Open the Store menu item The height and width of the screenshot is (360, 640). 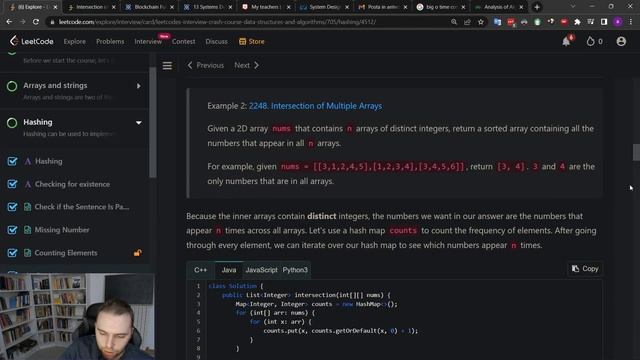(x=252, y=41)
